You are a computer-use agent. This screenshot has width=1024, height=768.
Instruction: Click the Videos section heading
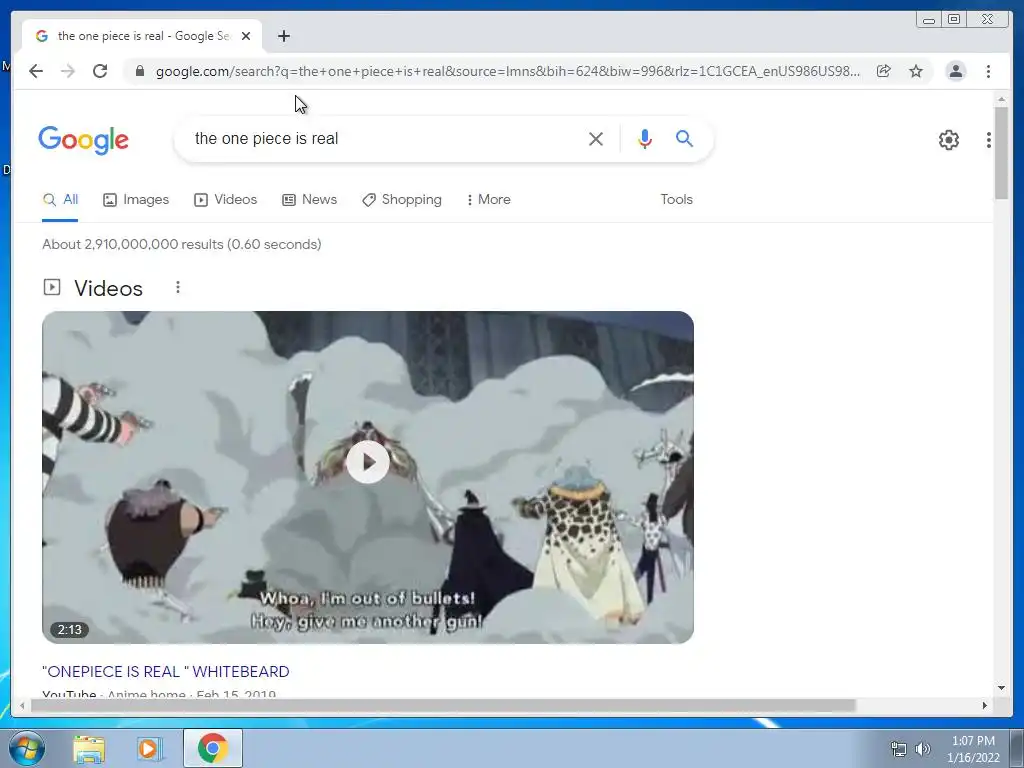(x=108, y=288)
